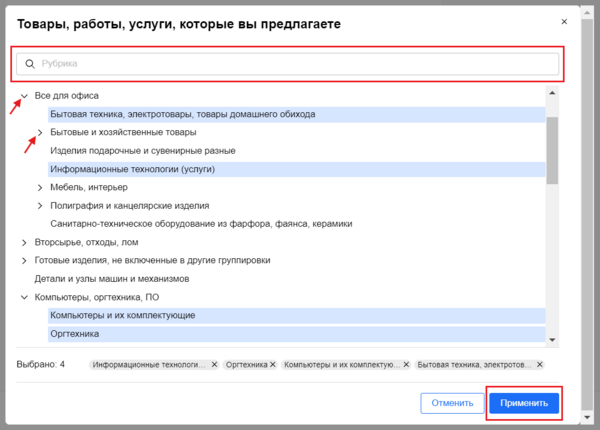Screen dimensions: 600x430
Task: Remove the Бытовая техника, электротов chip
Action: 540,365
